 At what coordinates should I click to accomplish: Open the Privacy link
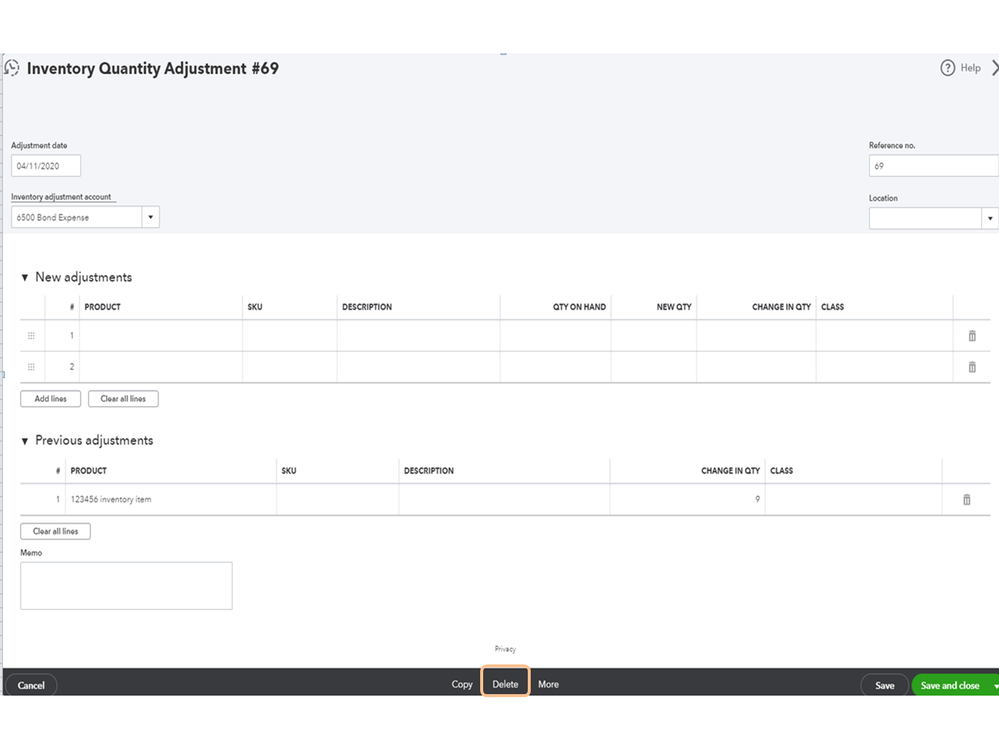click(x=505, y=649)
